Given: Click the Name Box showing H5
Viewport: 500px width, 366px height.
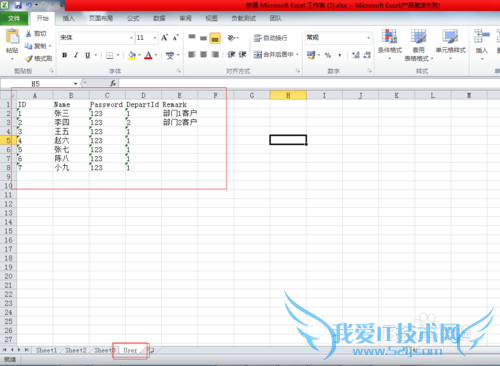Looking at the screenshot, I should (x=37, y=83).
